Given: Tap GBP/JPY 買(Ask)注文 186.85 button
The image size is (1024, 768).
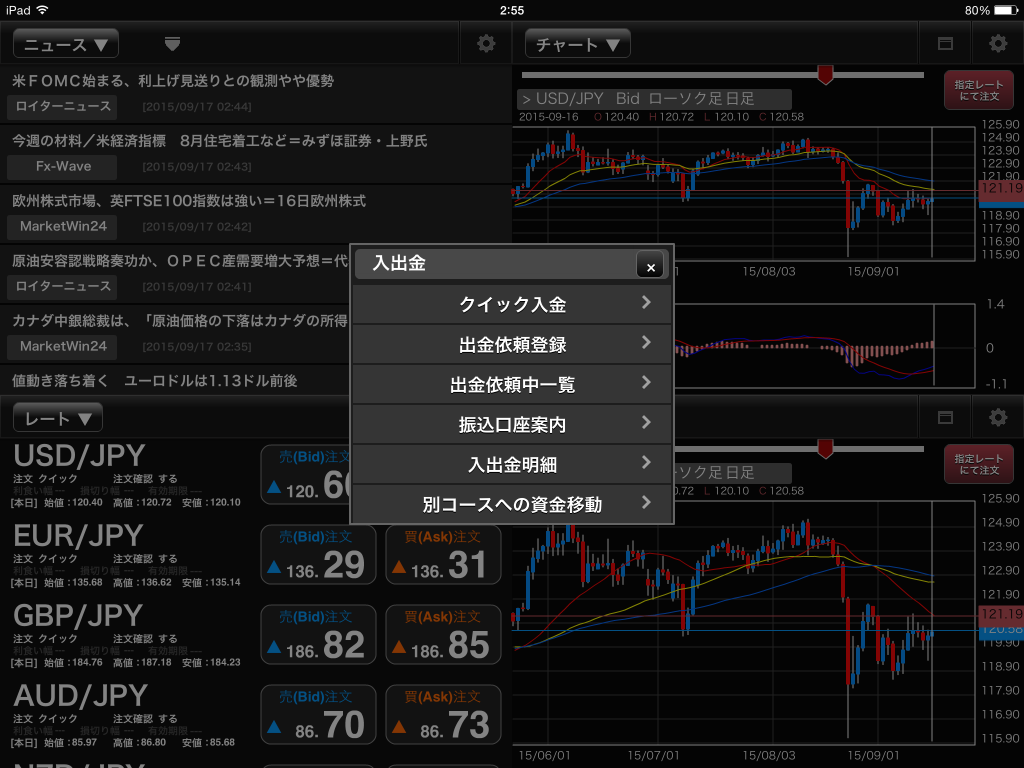Looking at the screenshot, I should (x=443, y=634).
